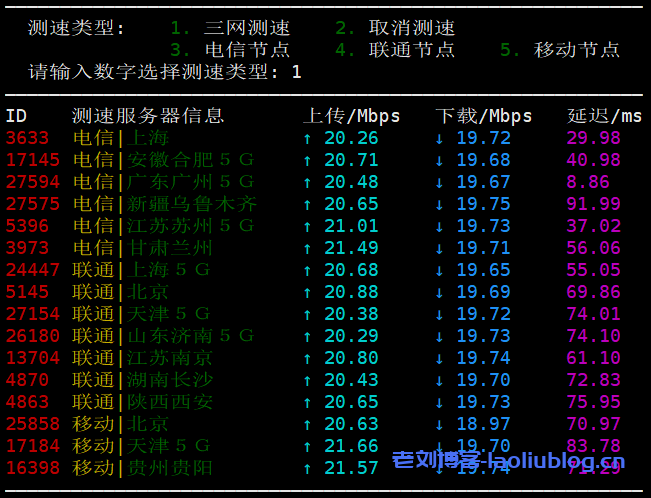Click server ID 4870
Image resolution: width=651 pixels, height=498 pixels.
coord(27,380)
